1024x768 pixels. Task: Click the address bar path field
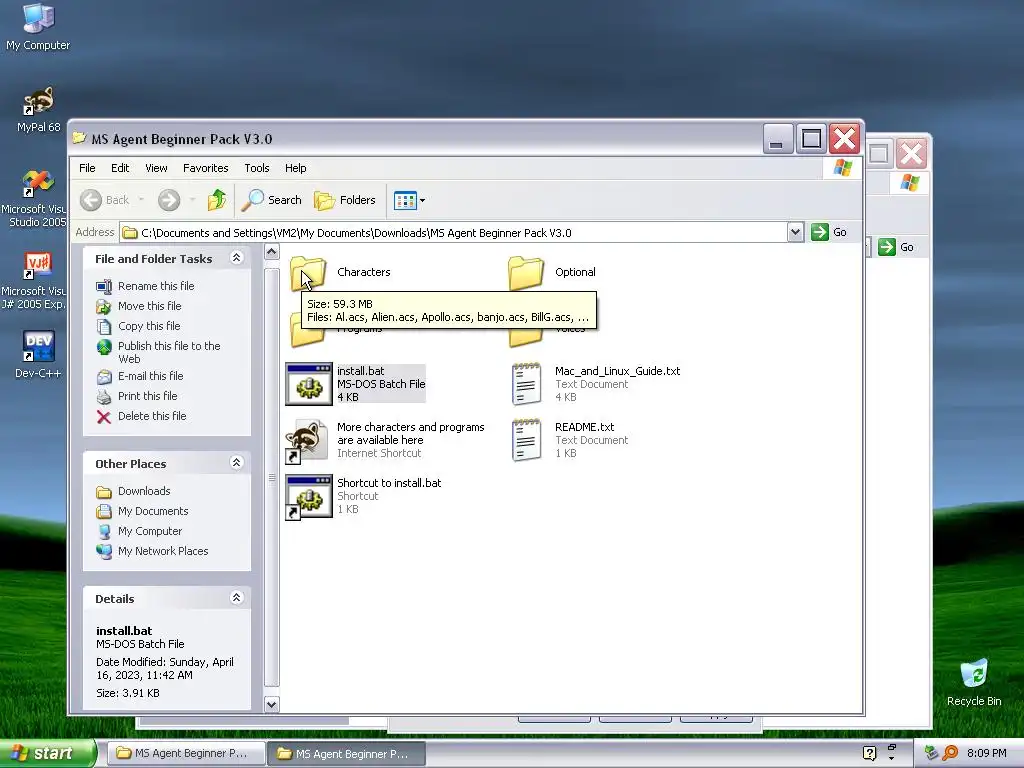click(453, 232)
